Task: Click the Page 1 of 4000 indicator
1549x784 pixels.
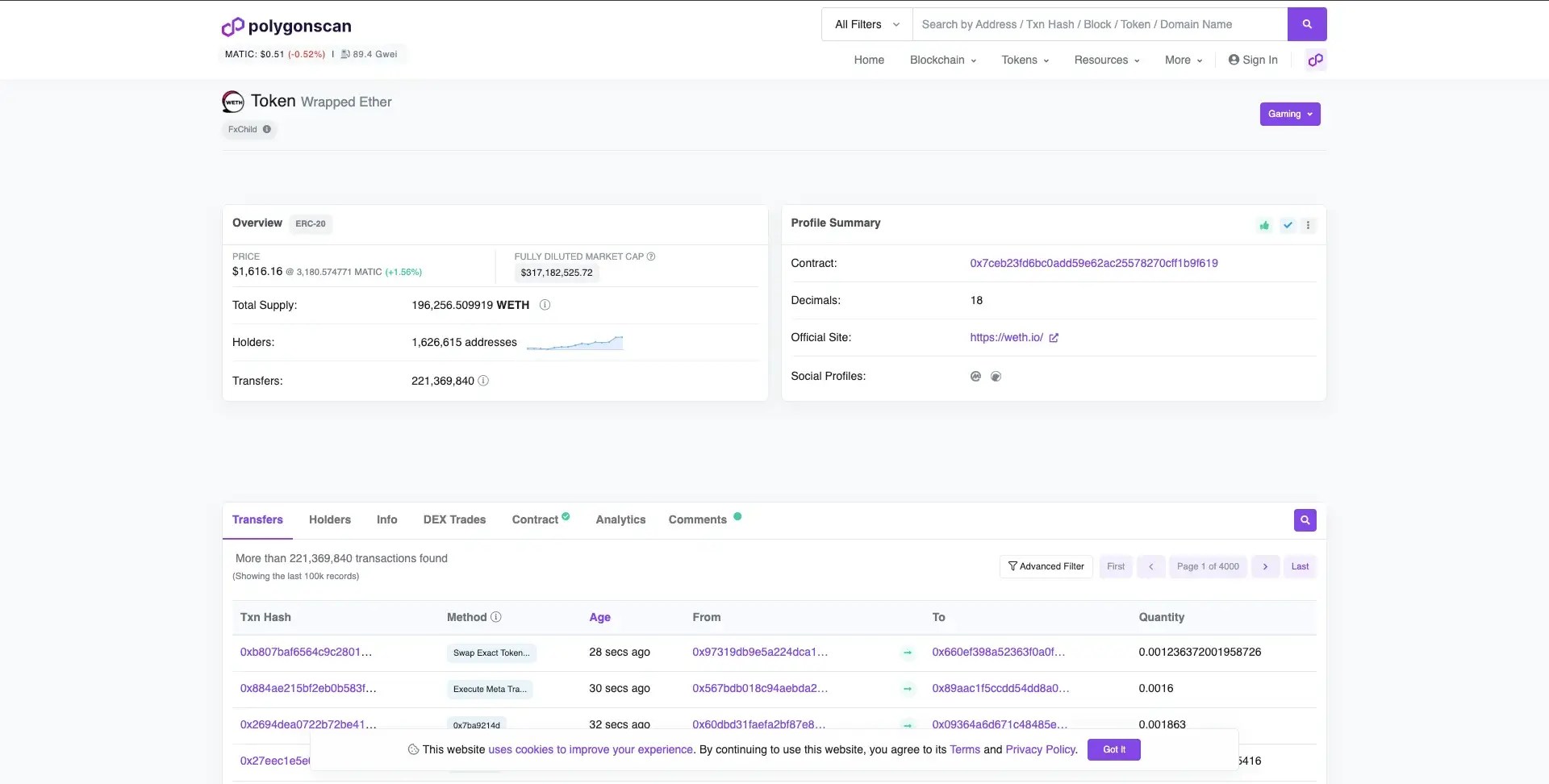Action: point(1208,567)
